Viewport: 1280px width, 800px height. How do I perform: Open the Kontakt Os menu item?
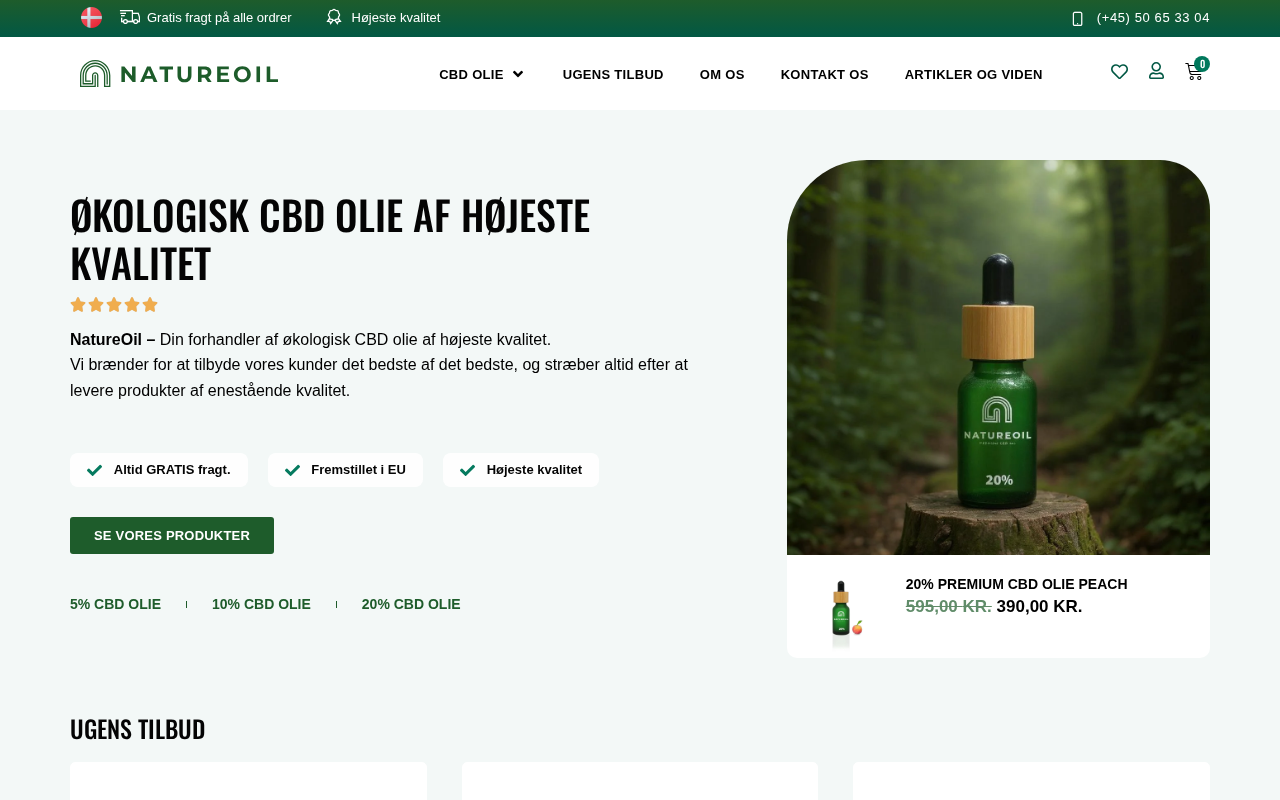click(x=825, y=74)
